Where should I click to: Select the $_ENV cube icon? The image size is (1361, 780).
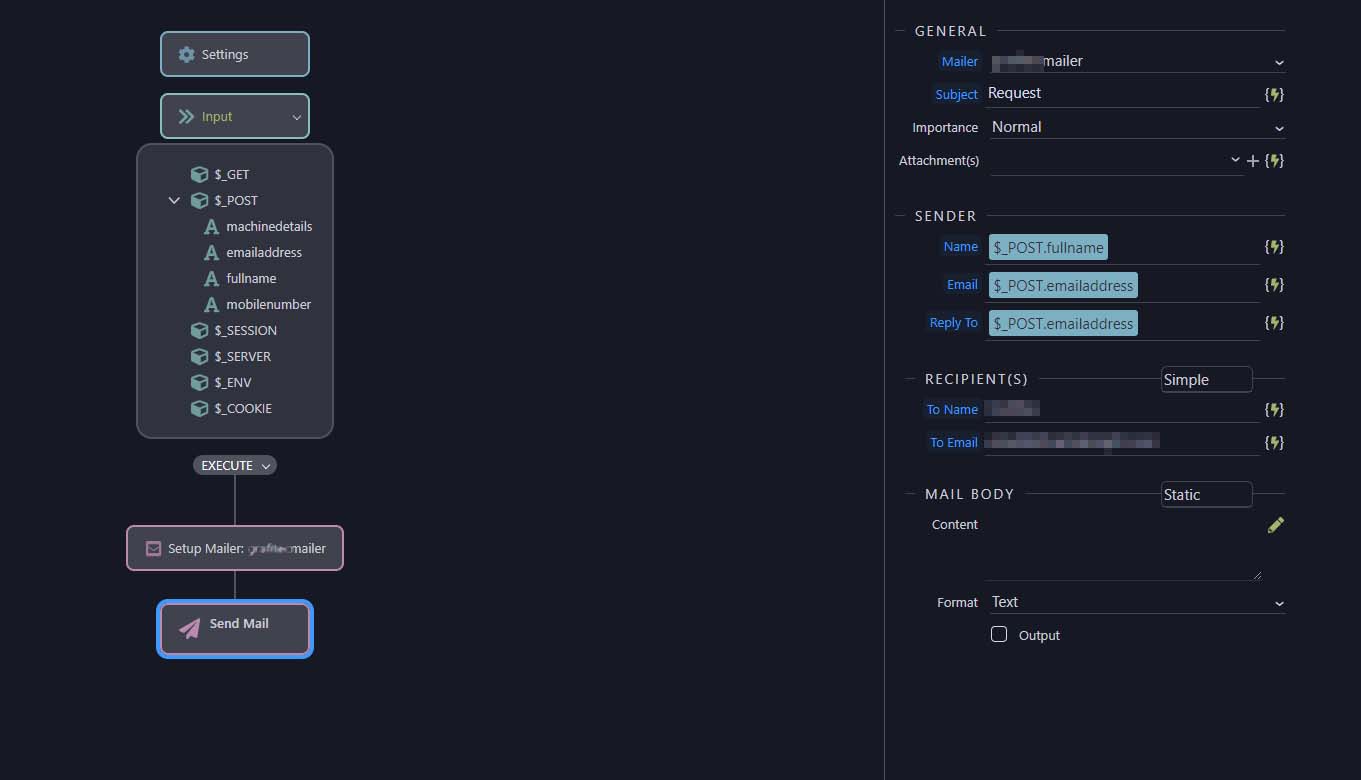pos(200,382)
